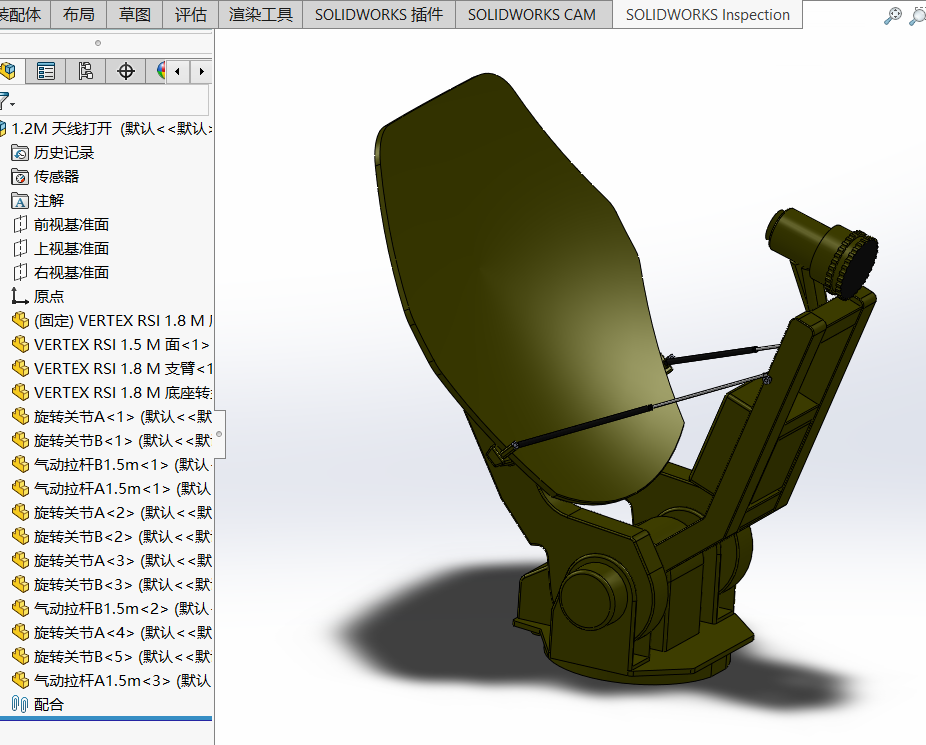Switch to the 草图 tab
This screenshot has height=745, width=926.
pyautogui.click(x=135, y=14)
